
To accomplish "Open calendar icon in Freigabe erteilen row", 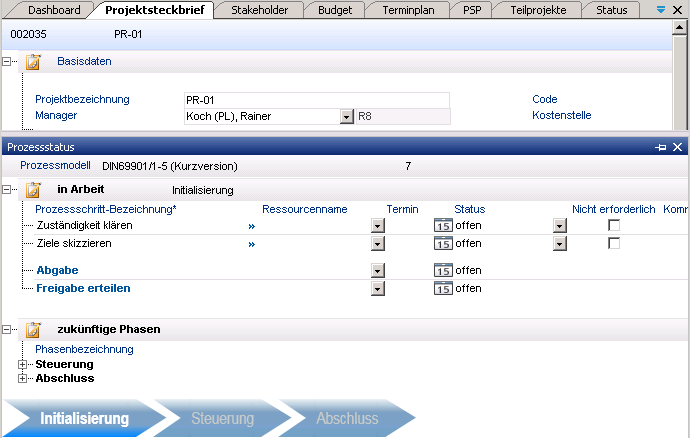I will (x=443, y=288).
